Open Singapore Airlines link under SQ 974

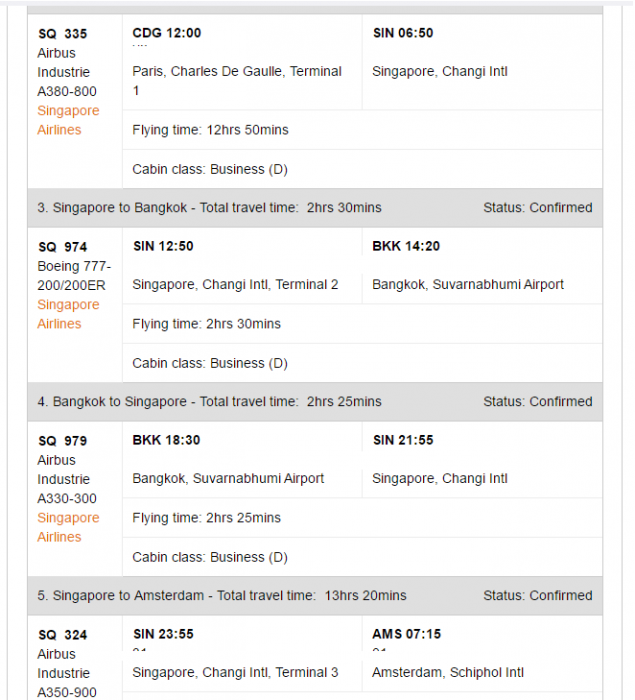pos(68,314)
